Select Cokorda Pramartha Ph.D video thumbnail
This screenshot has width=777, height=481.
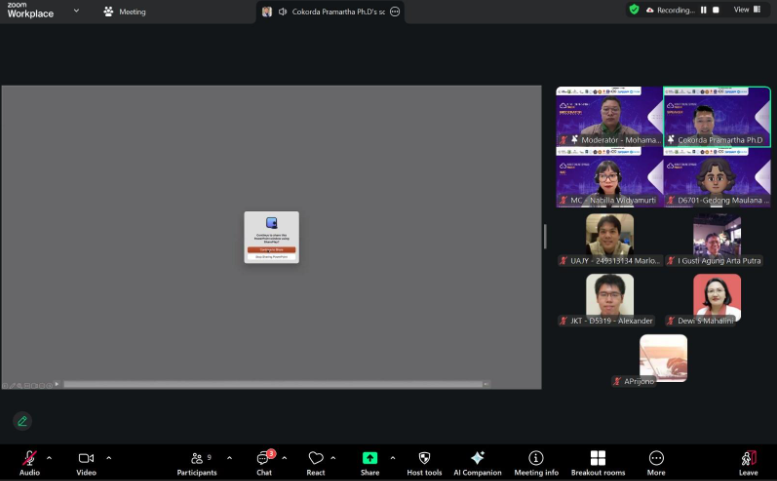click(717, 117)
